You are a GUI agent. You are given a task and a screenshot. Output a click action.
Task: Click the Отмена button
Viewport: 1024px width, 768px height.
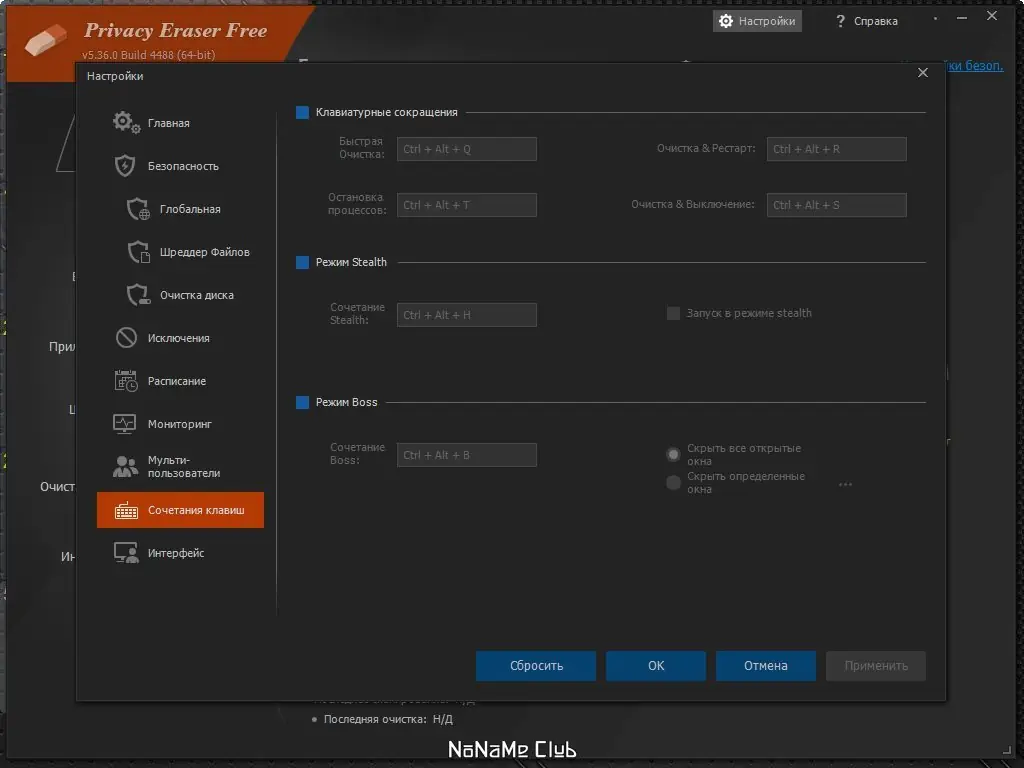[x=765, y=666]
